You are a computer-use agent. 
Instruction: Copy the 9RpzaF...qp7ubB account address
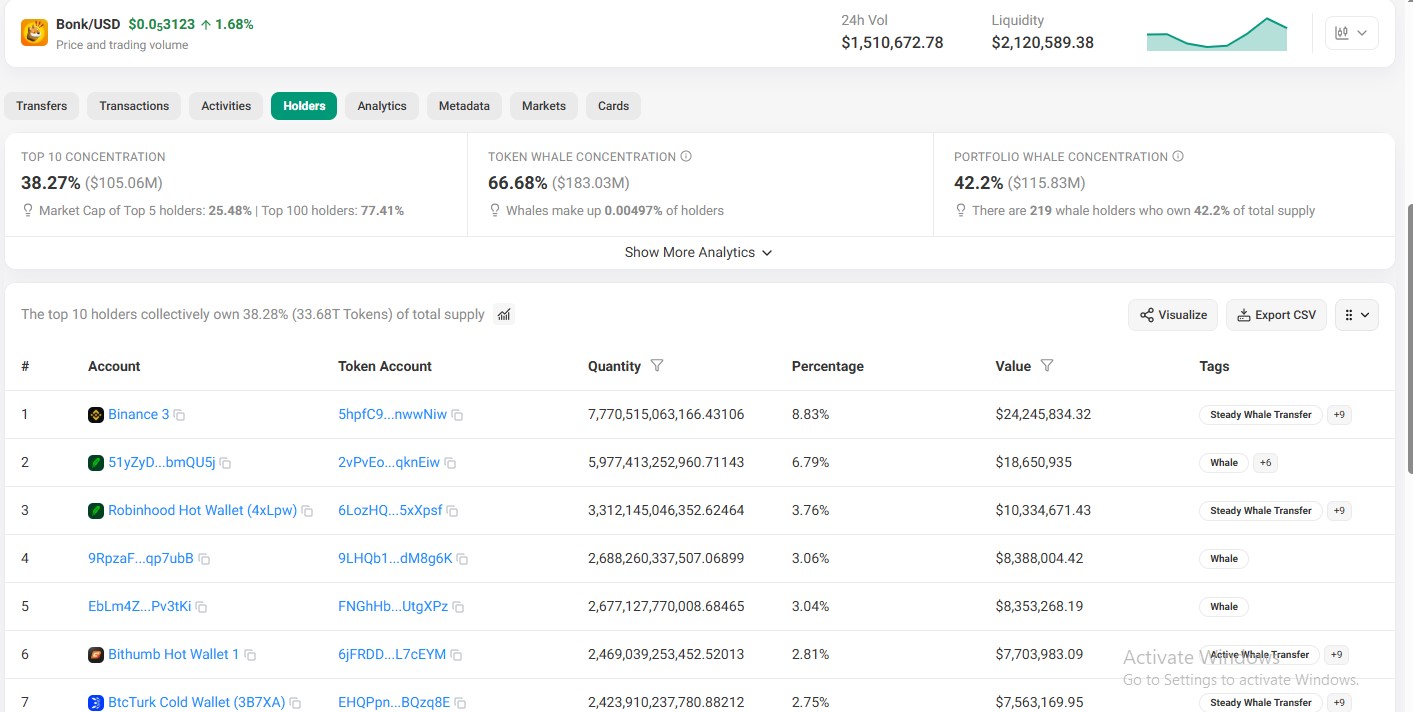(204, 559)
